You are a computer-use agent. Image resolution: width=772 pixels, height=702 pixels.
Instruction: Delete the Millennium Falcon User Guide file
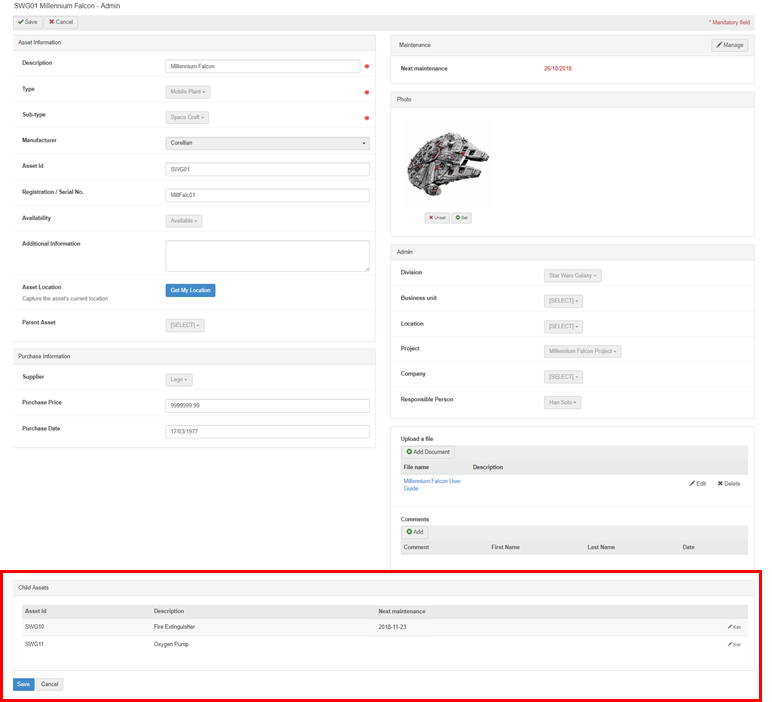(x=728, y=483)
